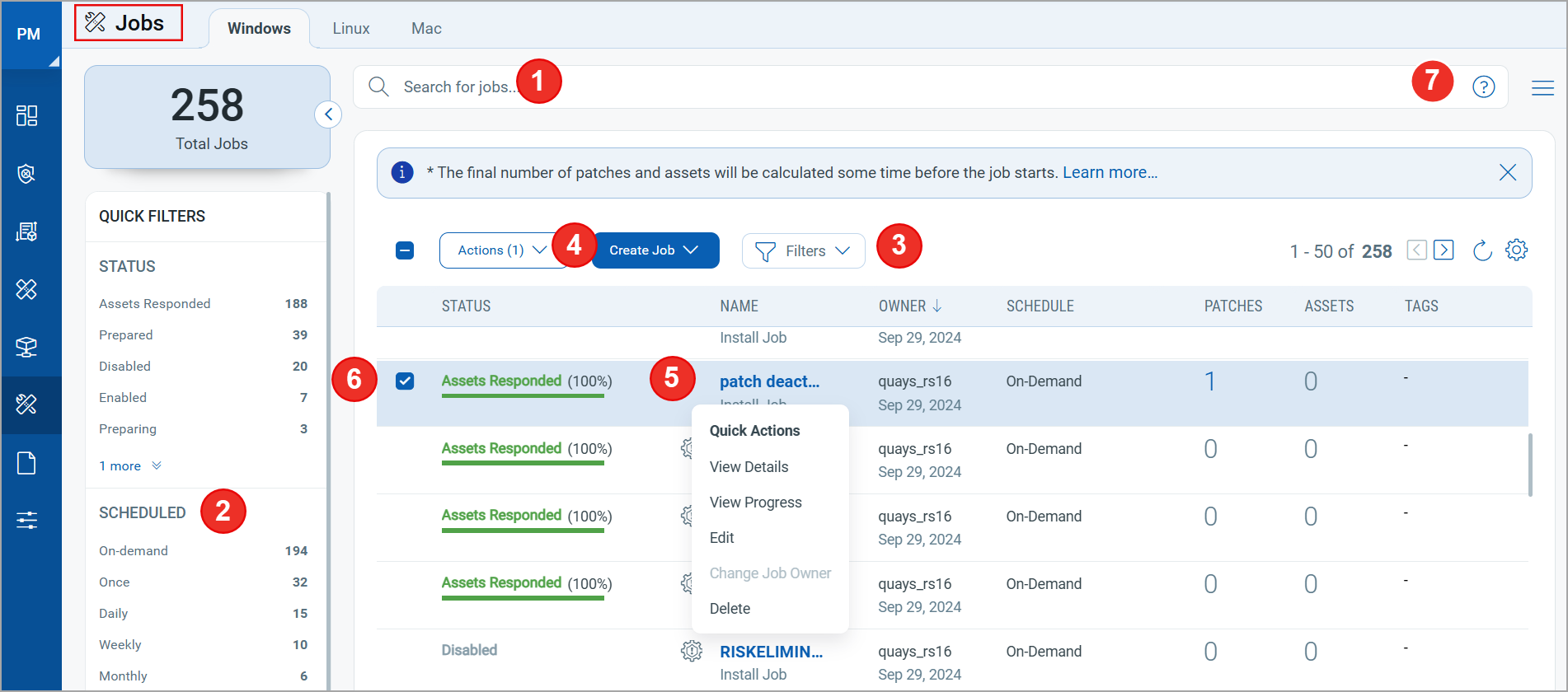Viewport: 1568px width, 692px height.
Task: Select View Progress in Quick Actions
Action: 755,502
